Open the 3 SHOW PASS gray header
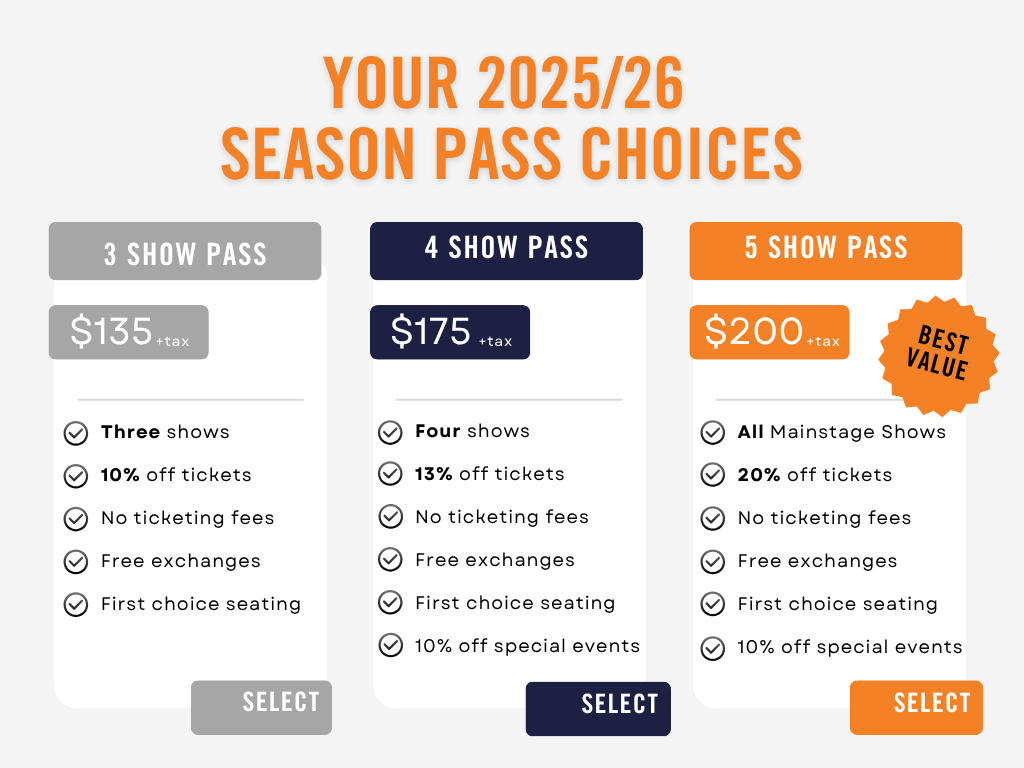 [x=185, y=251]
